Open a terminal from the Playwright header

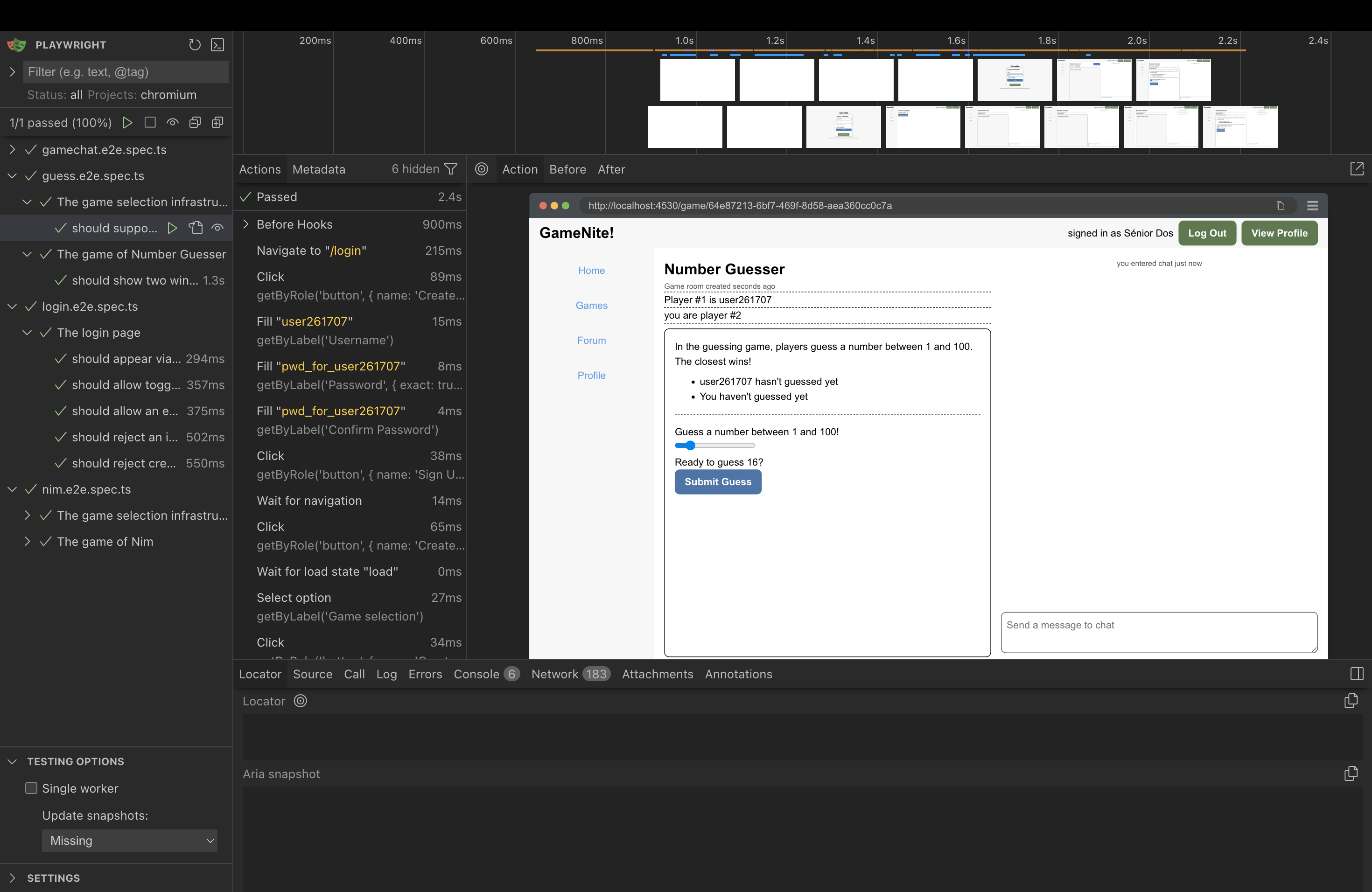(217, 44)
